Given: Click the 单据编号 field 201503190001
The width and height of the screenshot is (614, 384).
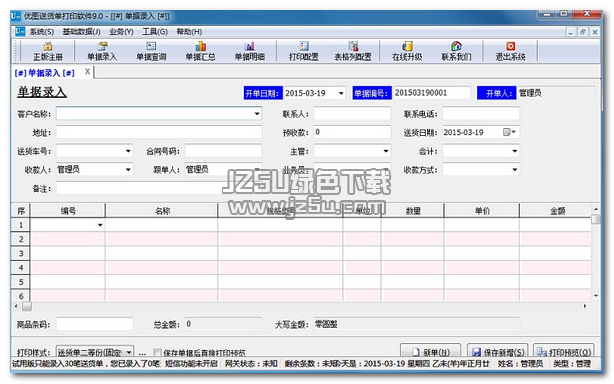Looking at the screenshot, I should pyautogui.click(x=432, y=93).
